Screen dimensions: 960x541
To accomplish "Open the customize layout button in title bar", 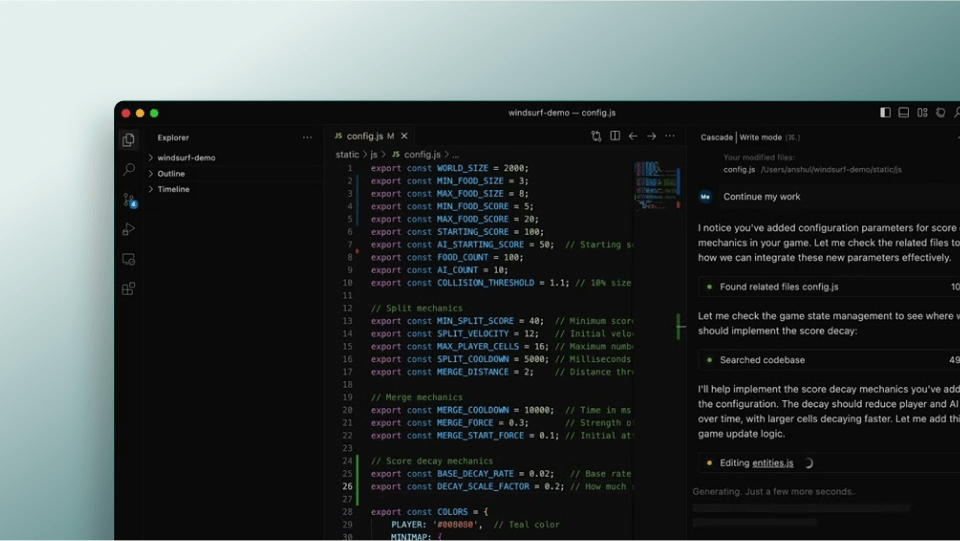I will [x=941, y=113].
